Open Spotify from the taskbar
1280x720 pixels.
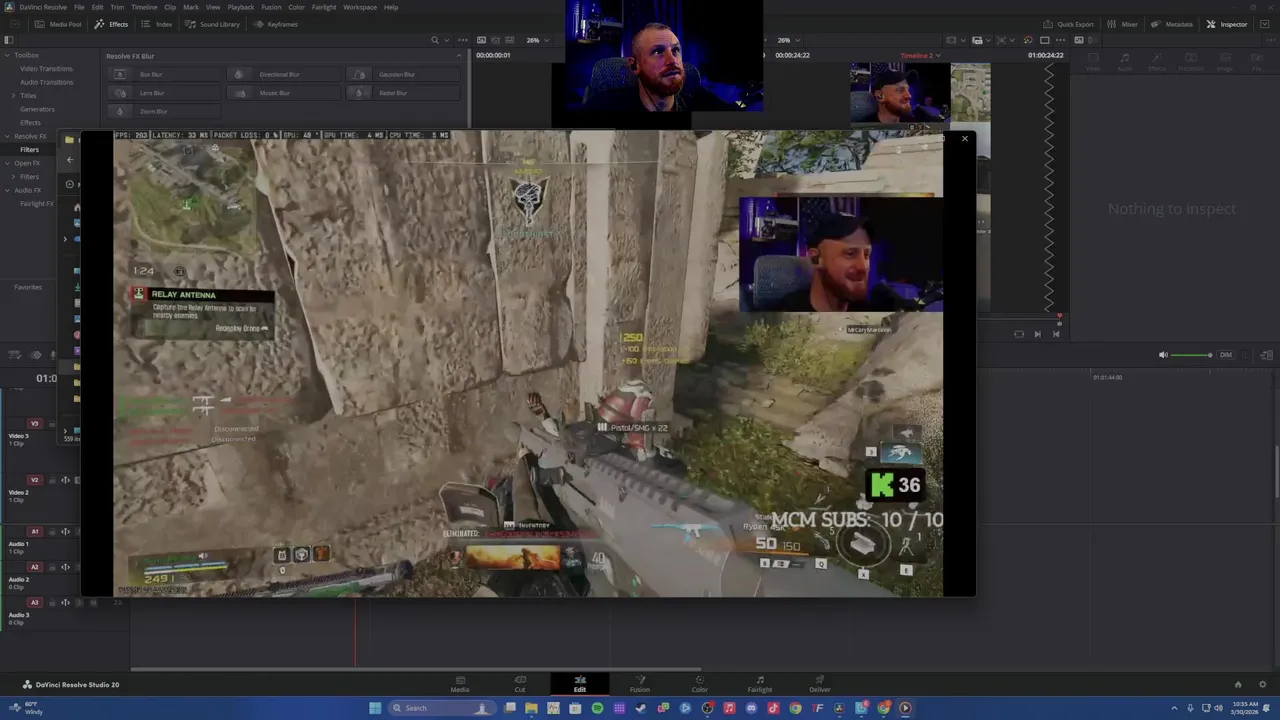pos(597,708)
